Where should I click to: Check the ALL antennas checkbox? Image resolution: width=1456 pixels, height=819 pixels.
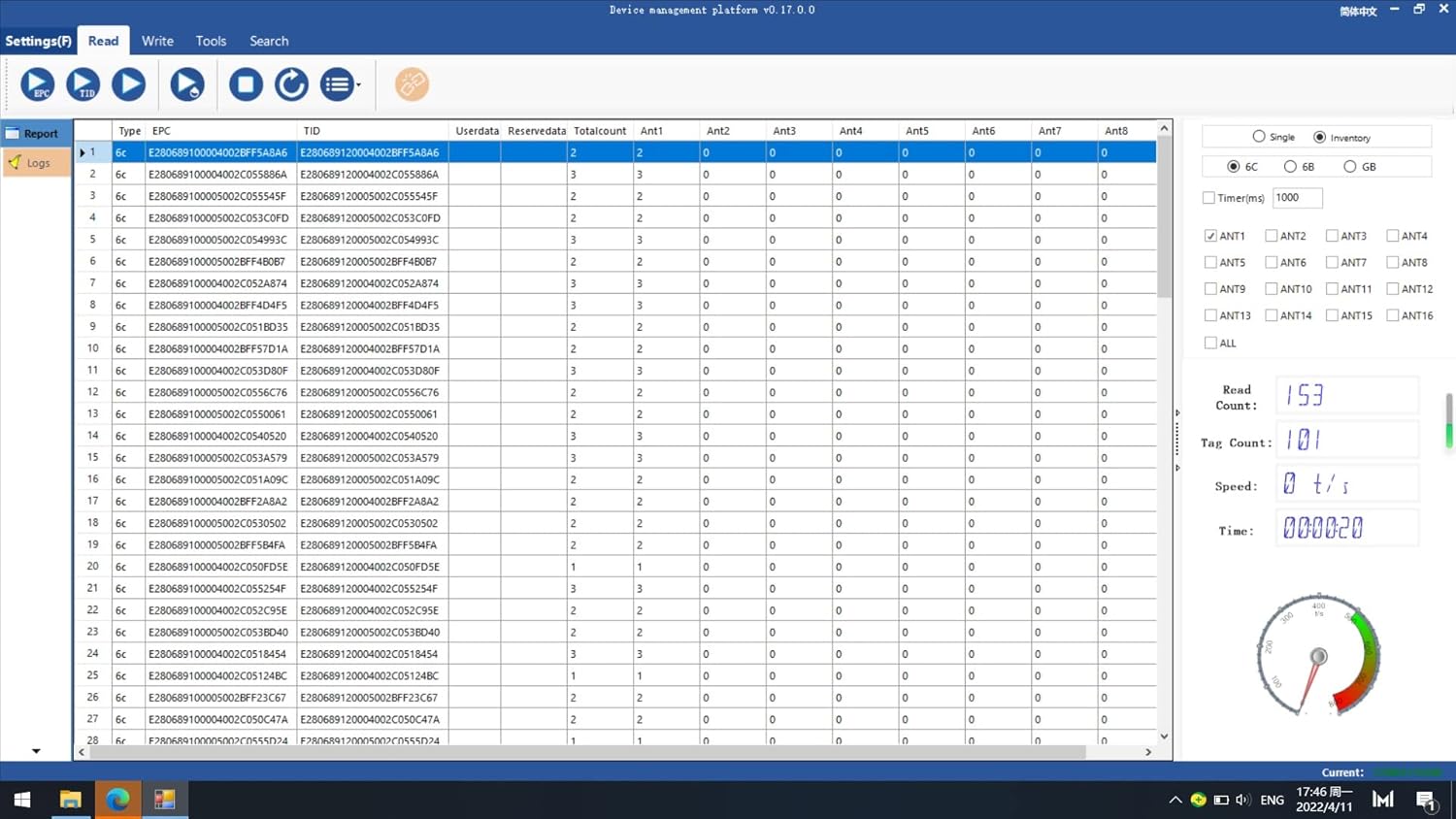pos(1210,343)
